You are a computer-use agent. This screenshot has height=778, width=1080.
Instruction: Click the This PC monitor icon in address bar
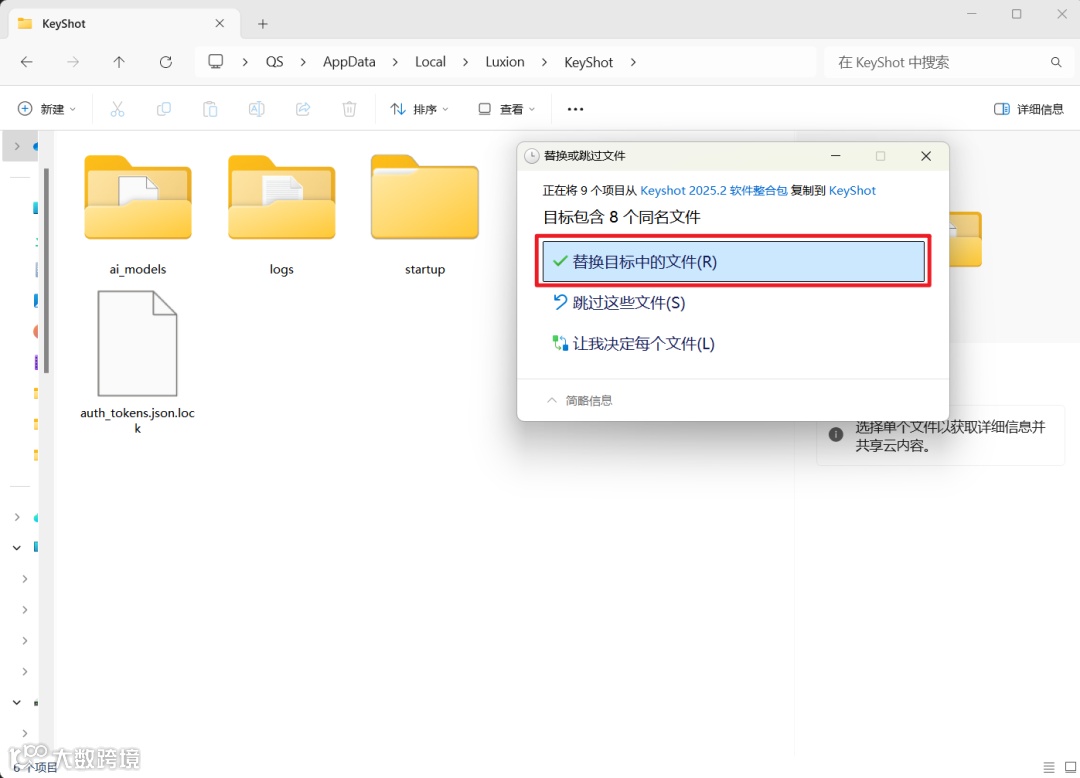[x=216, y=62]
